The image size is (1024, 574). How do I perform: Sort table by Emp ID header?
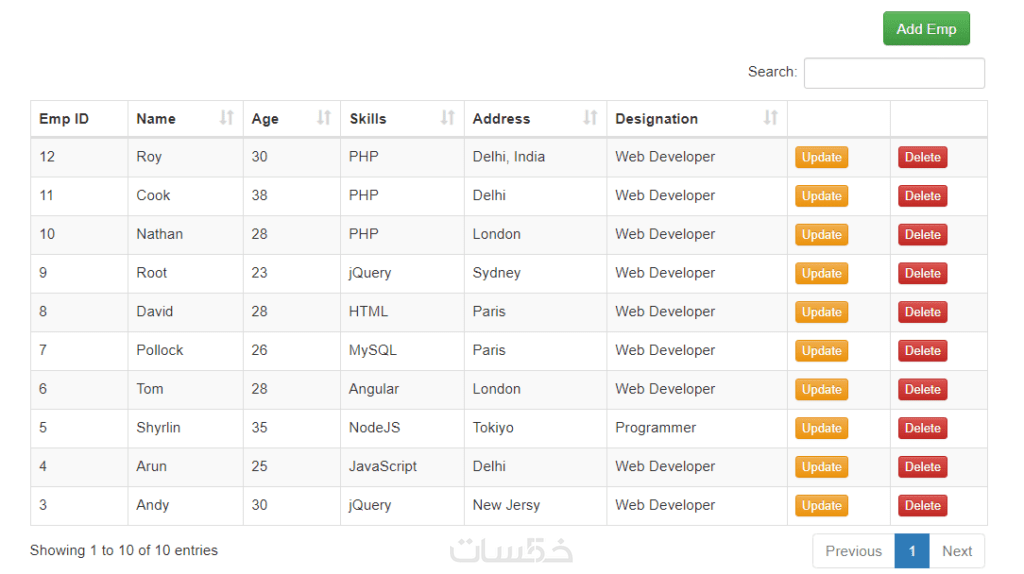click(64, 119)
